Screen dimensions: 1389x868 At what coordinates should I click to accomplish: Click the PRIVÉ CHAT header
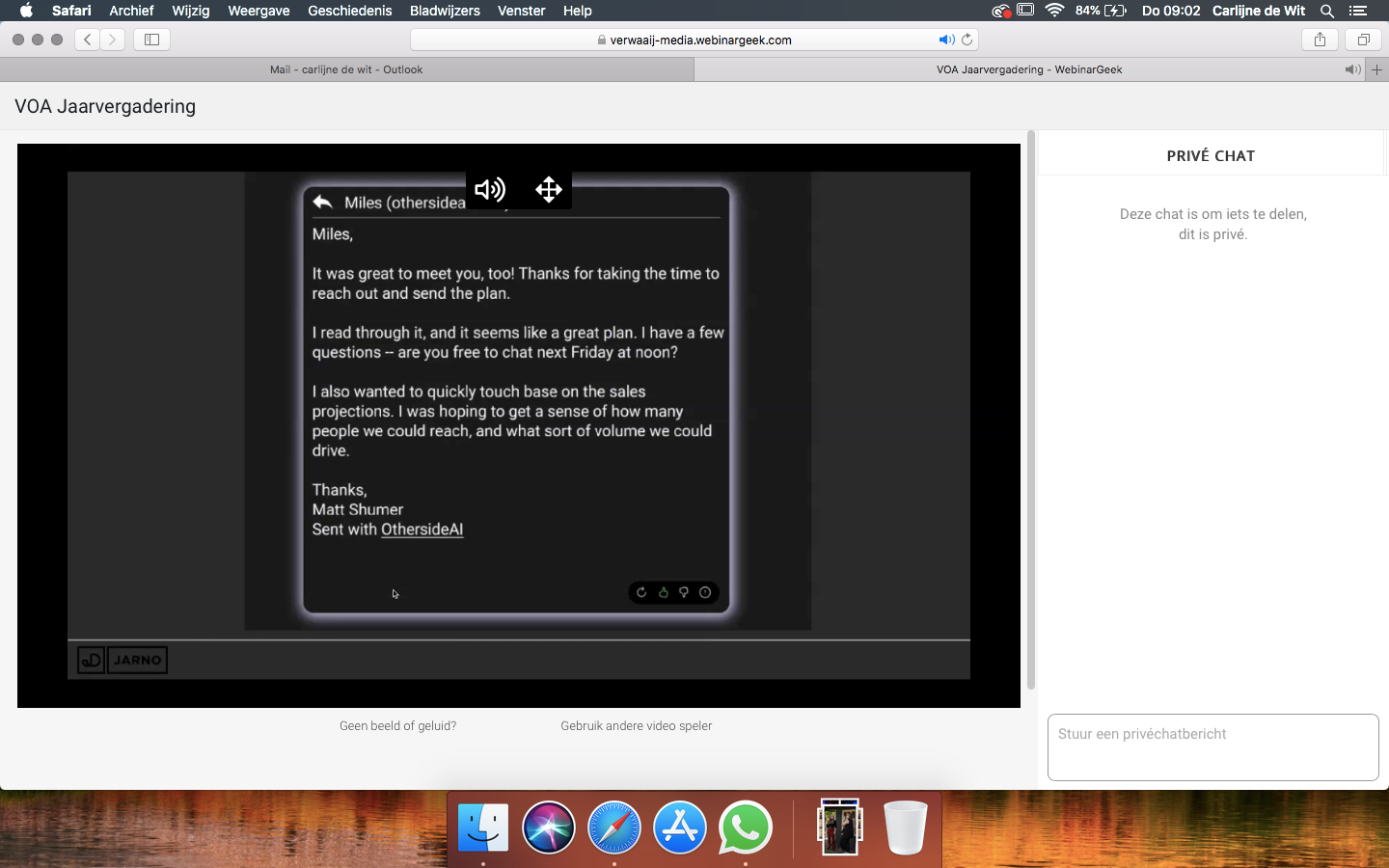(1211, 155)
